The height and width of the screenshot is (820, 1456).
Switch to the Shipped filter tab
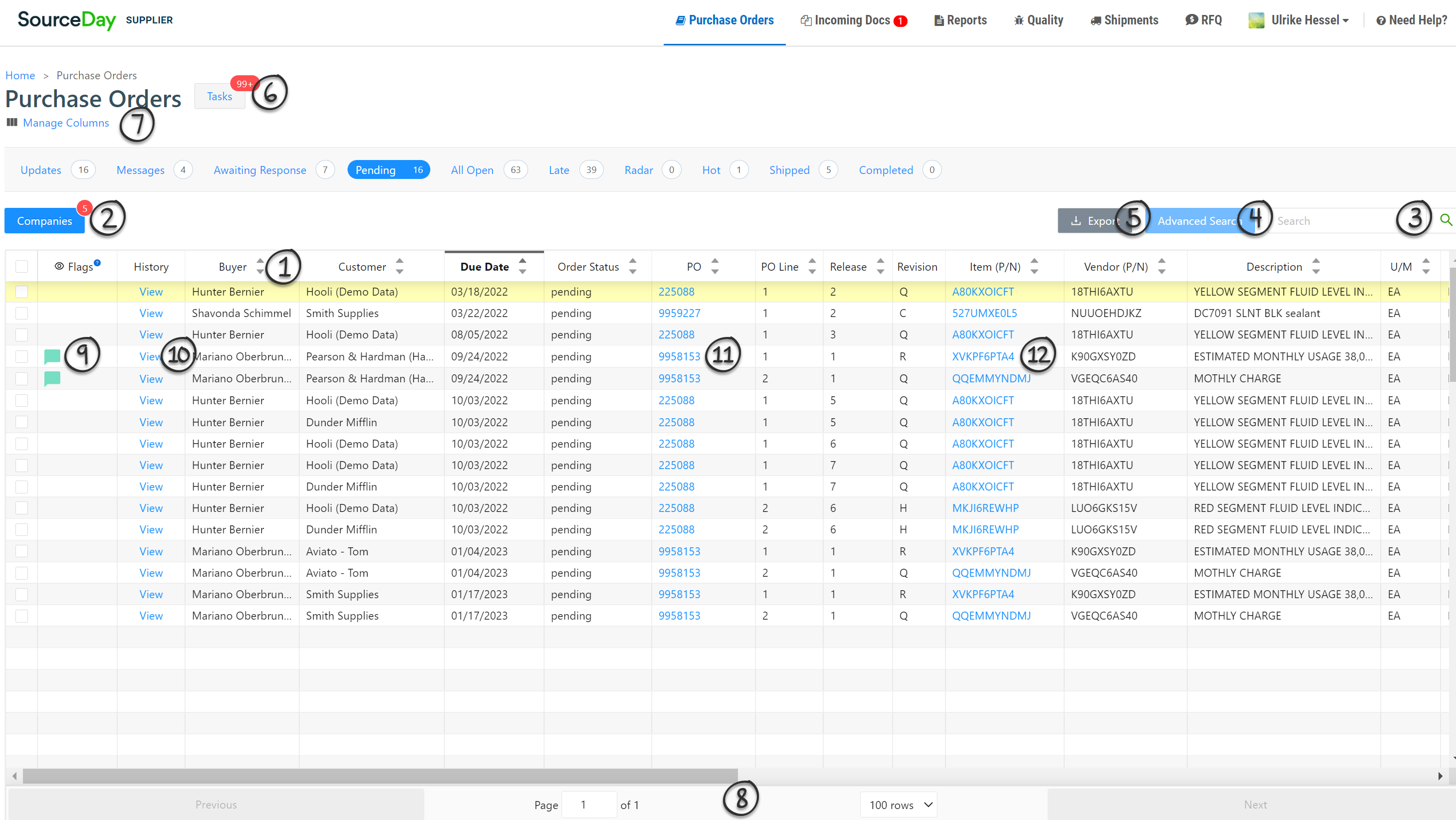(803, 170)
